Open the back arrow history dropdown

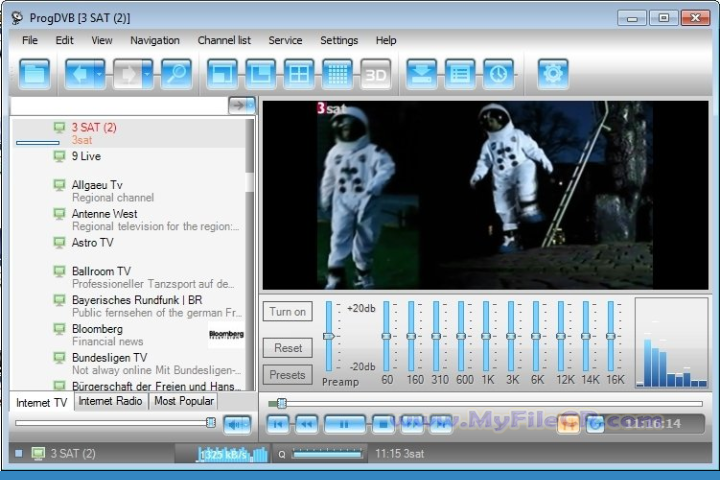(x=100, y=73)
